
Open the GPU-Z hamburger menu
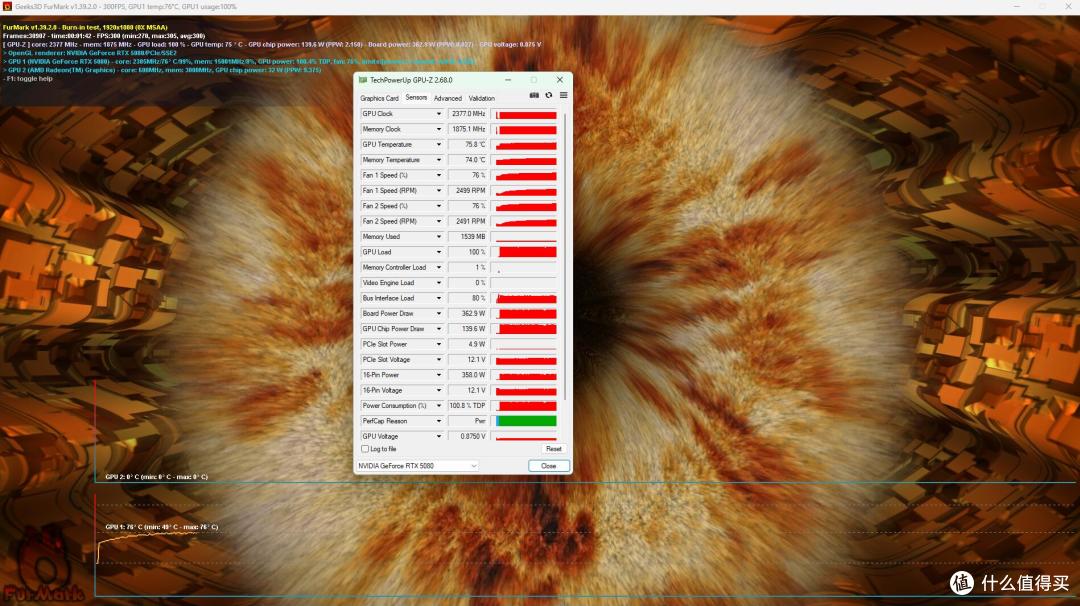(x=563, y=96)
